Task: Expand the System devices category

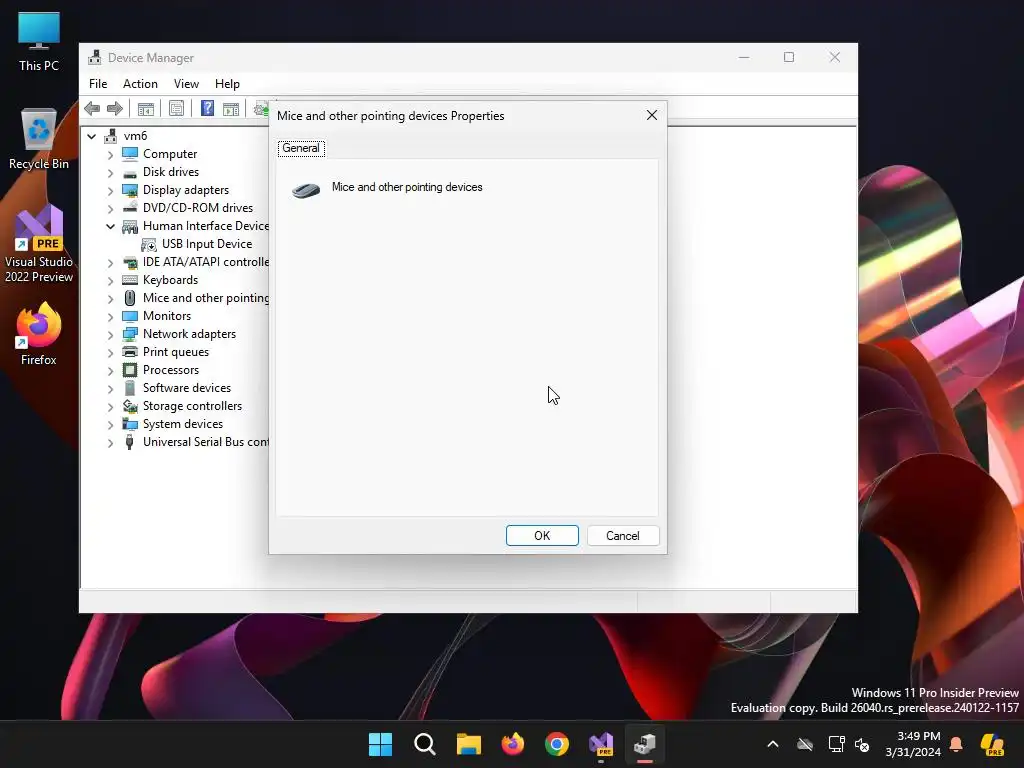Action: (x=110, y=424)
